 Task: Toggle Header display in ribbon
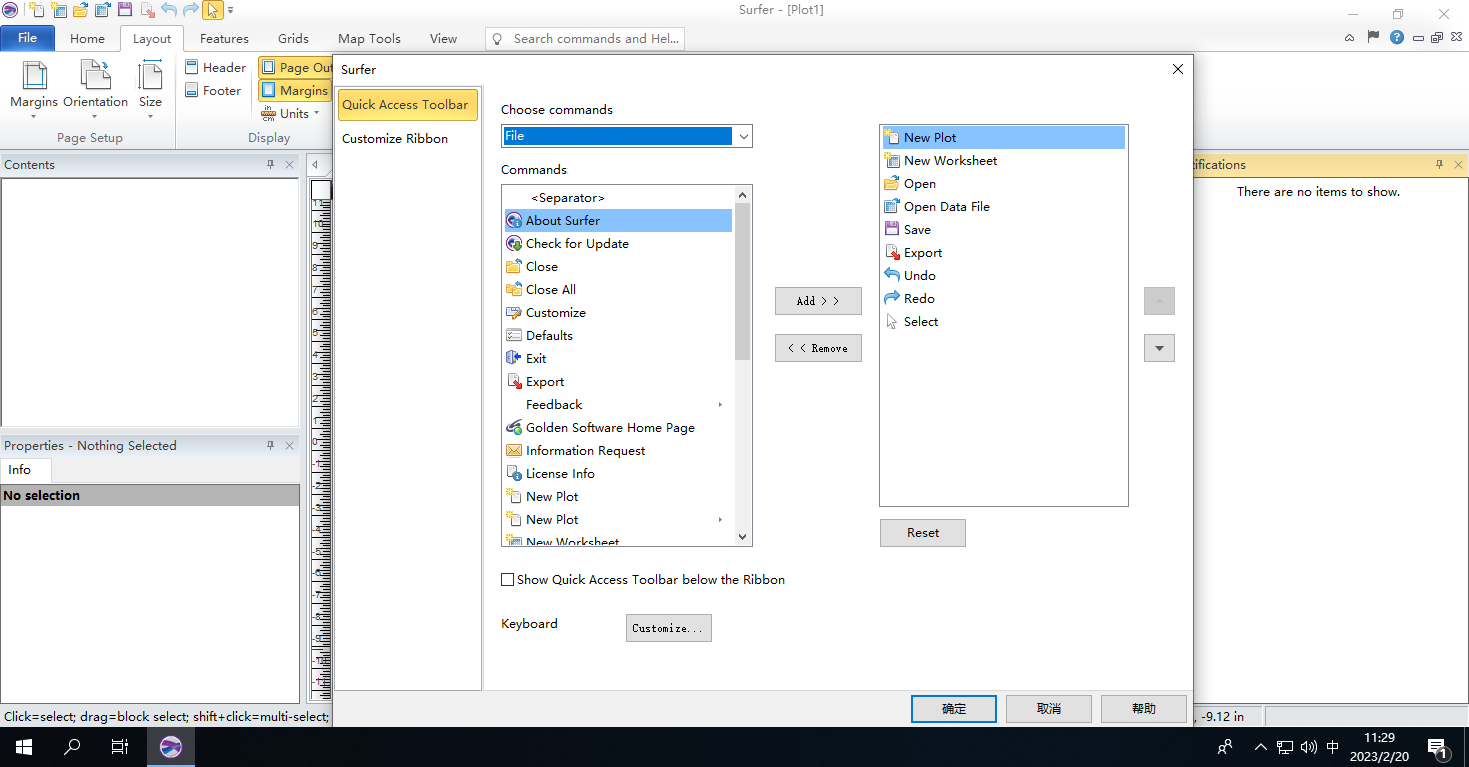pos(215,67)
